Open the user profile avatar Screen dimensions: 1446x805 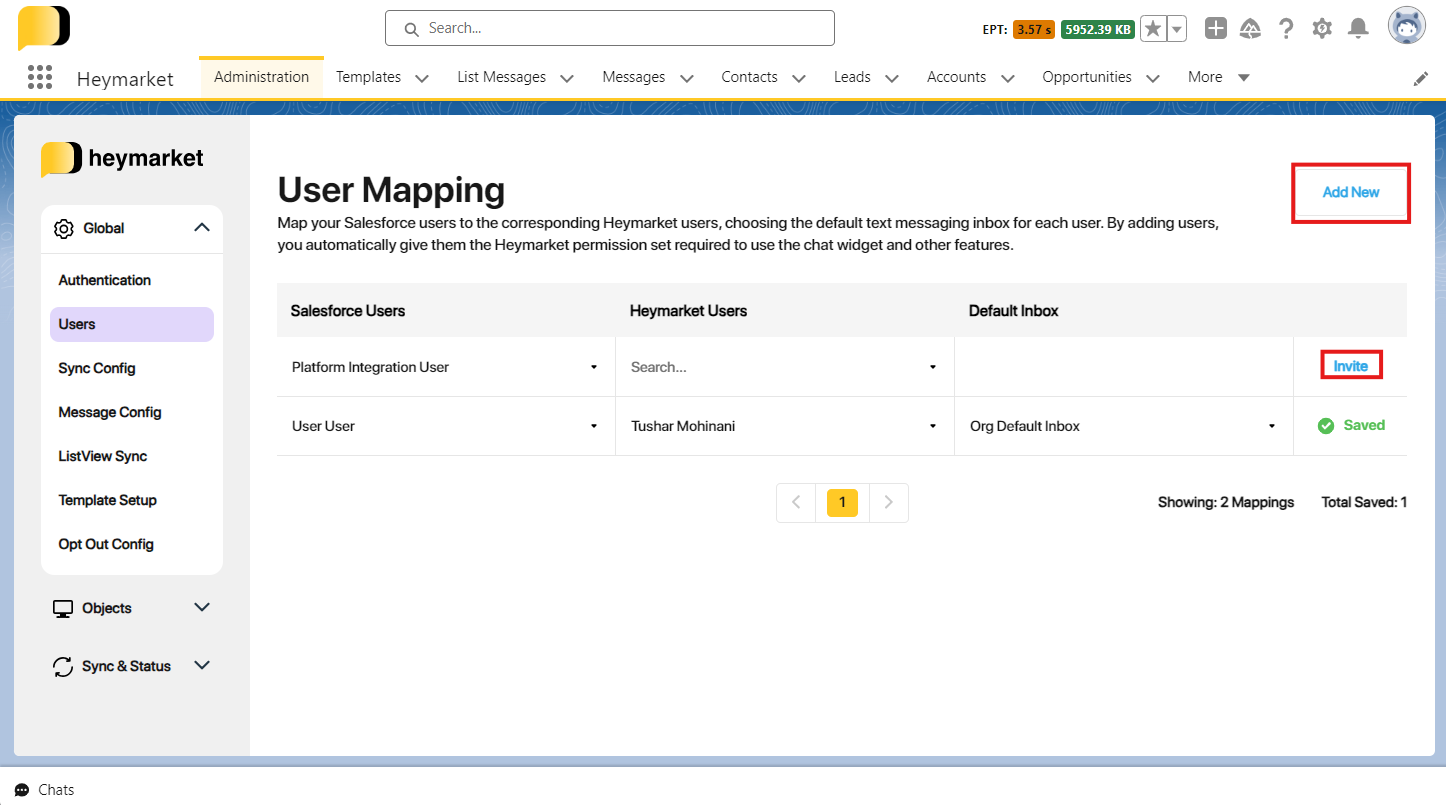tap(1407, 26)
